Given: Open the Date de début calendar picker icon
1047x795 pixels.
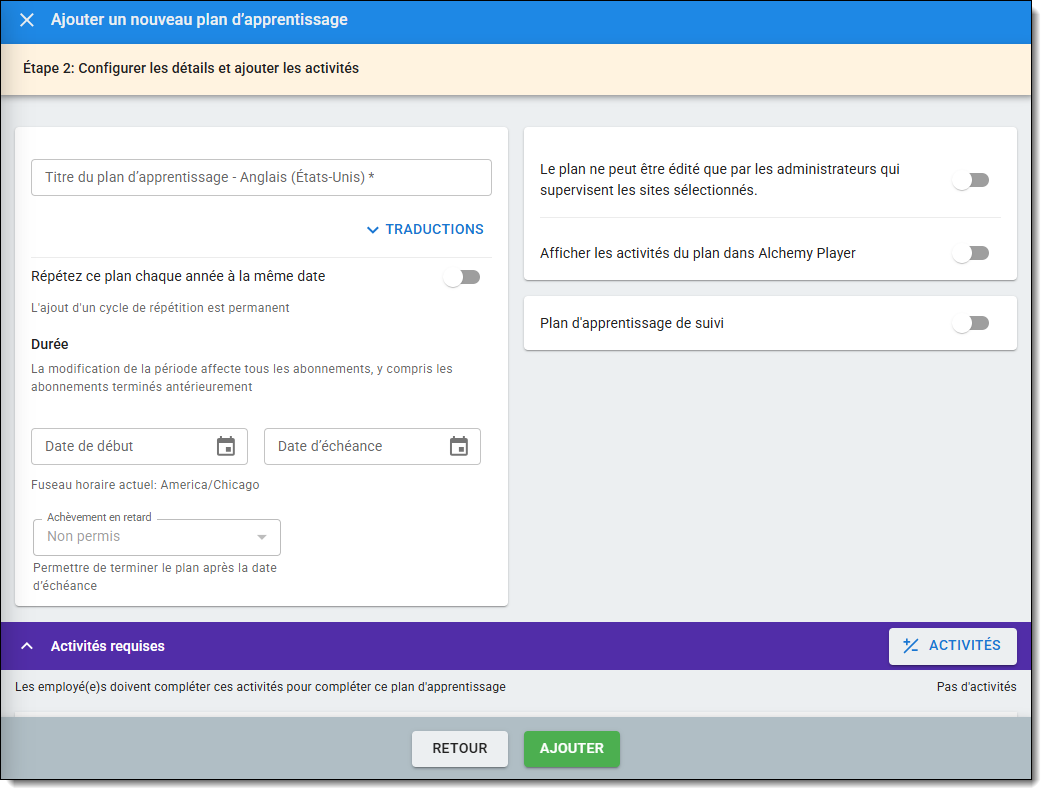Looking at the screenshot, I should click(226, 446).
